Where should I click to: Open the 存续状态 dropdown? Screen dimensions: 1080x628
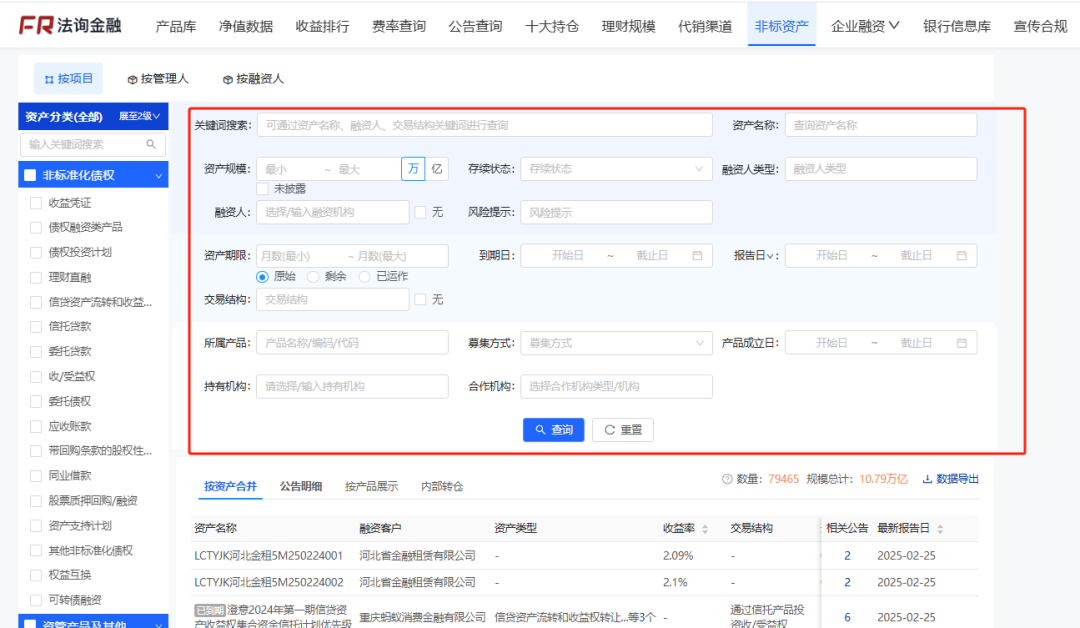click(616, 168)
